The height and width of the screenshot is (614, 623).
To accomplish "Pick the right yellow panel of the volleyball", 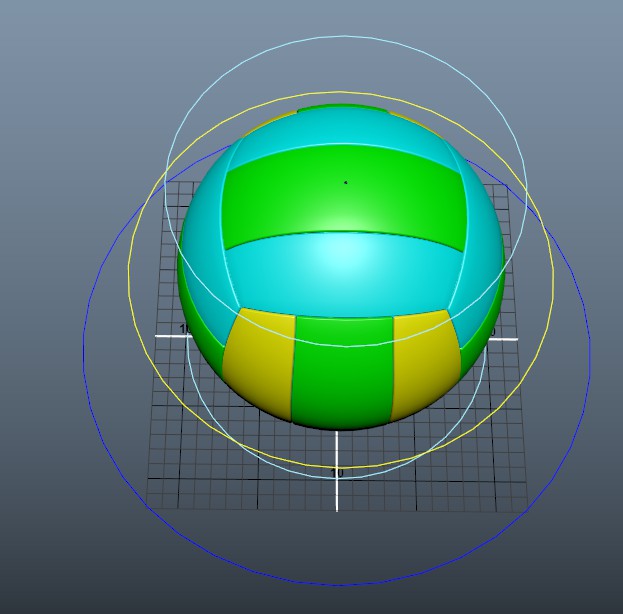I will [426, 362].
